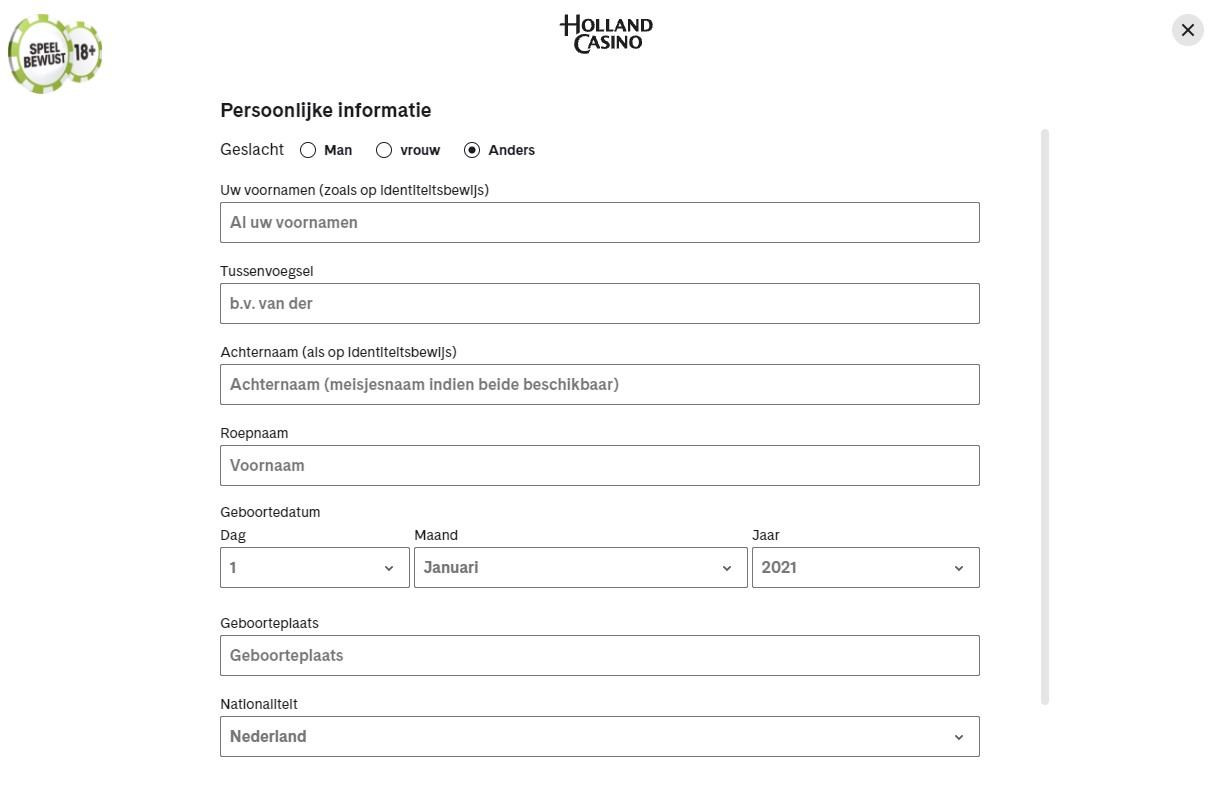Select the vrouw gender option
This screenshot has width=1210, height=807.
click(x=384, y=150)
